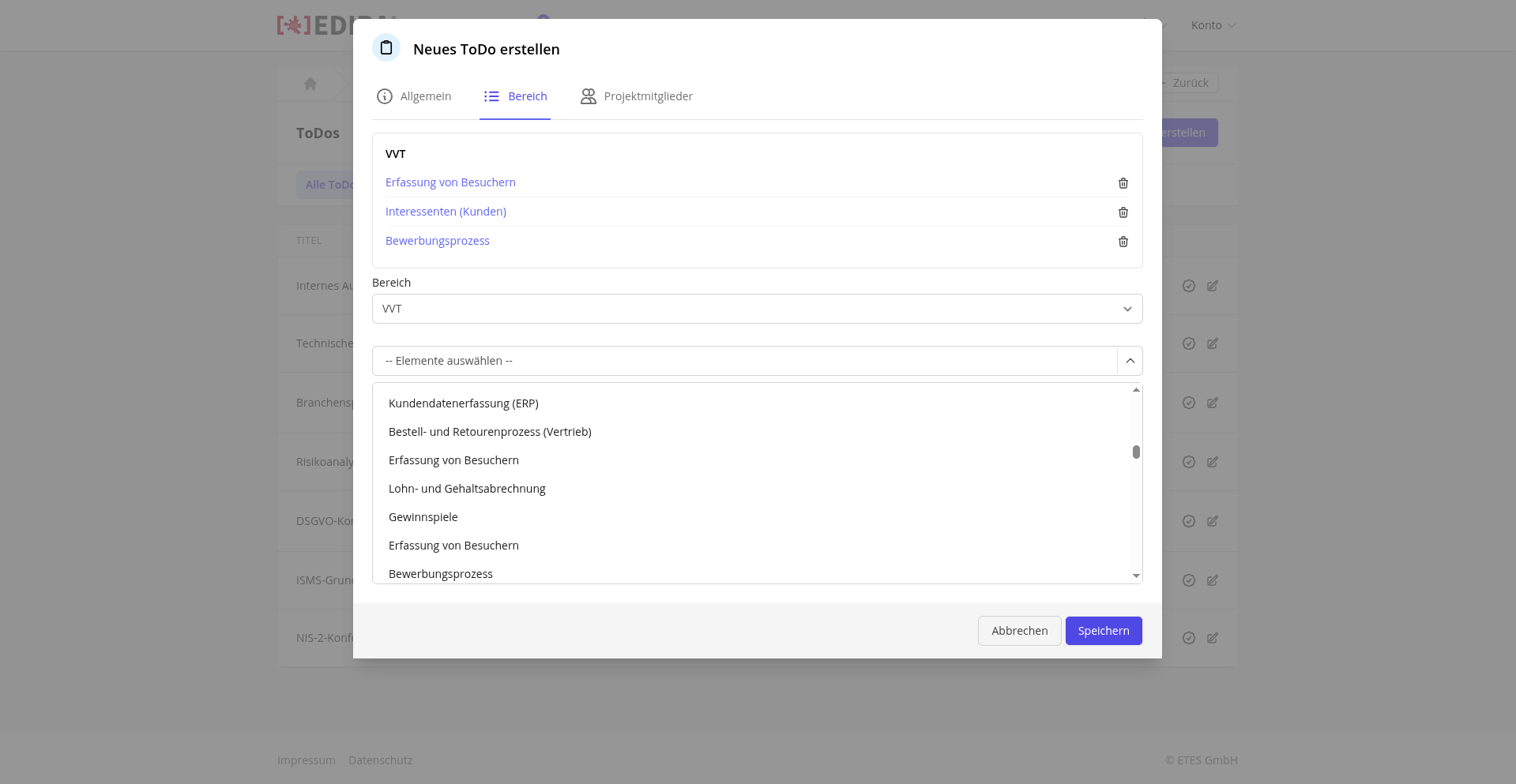Select the Bereich tab
The height and width of the screenshot is (784, 1516).
click(x=515, y=96)
